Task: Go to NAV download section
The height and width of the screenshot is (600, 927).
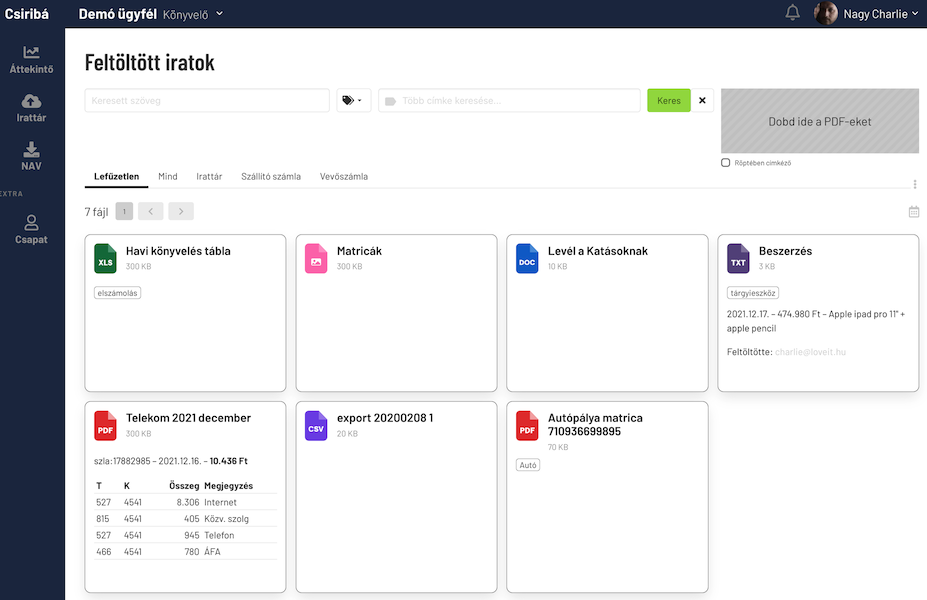Action: tap(31, 156)
